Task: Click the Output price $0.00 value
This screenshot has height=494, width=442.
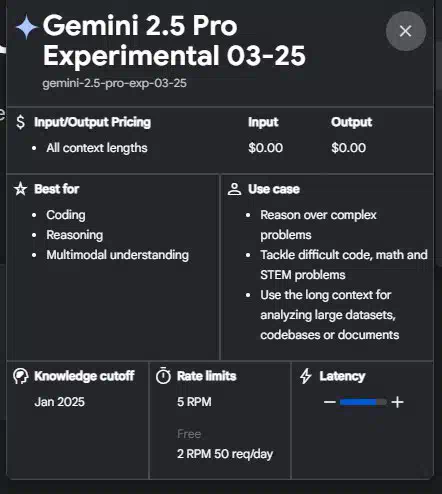Action: point(348,148)
